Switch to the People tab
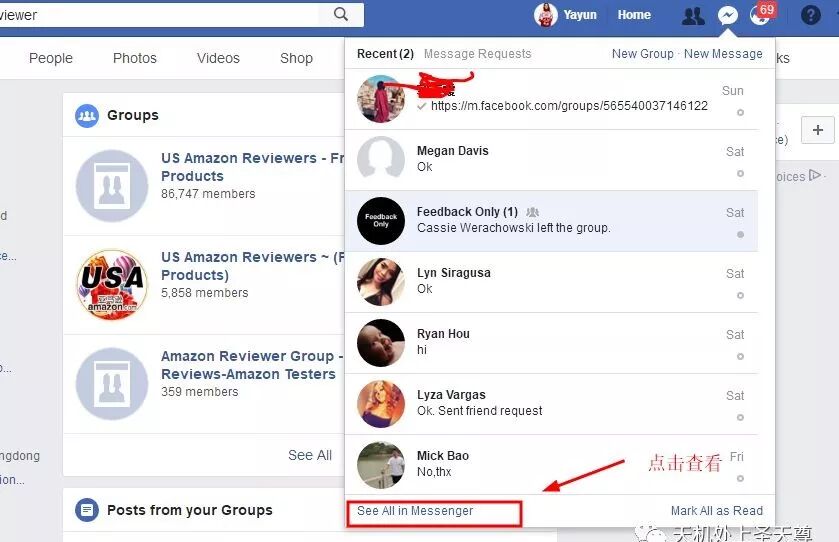The height and width of the screenshot is (542, 839). 51,58
